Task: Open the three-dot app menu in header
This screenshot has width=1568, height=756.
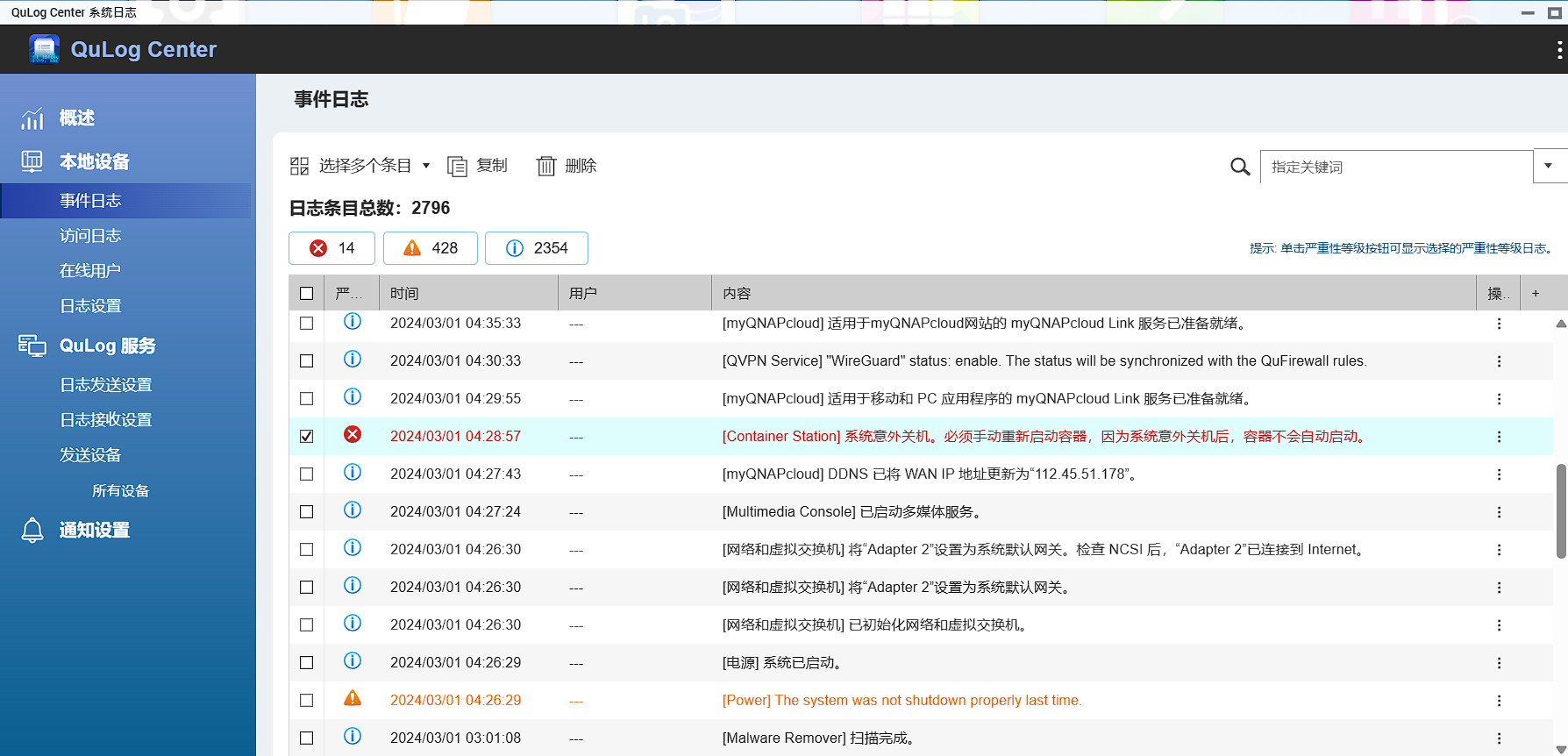Action: (x=1559, y=50)
